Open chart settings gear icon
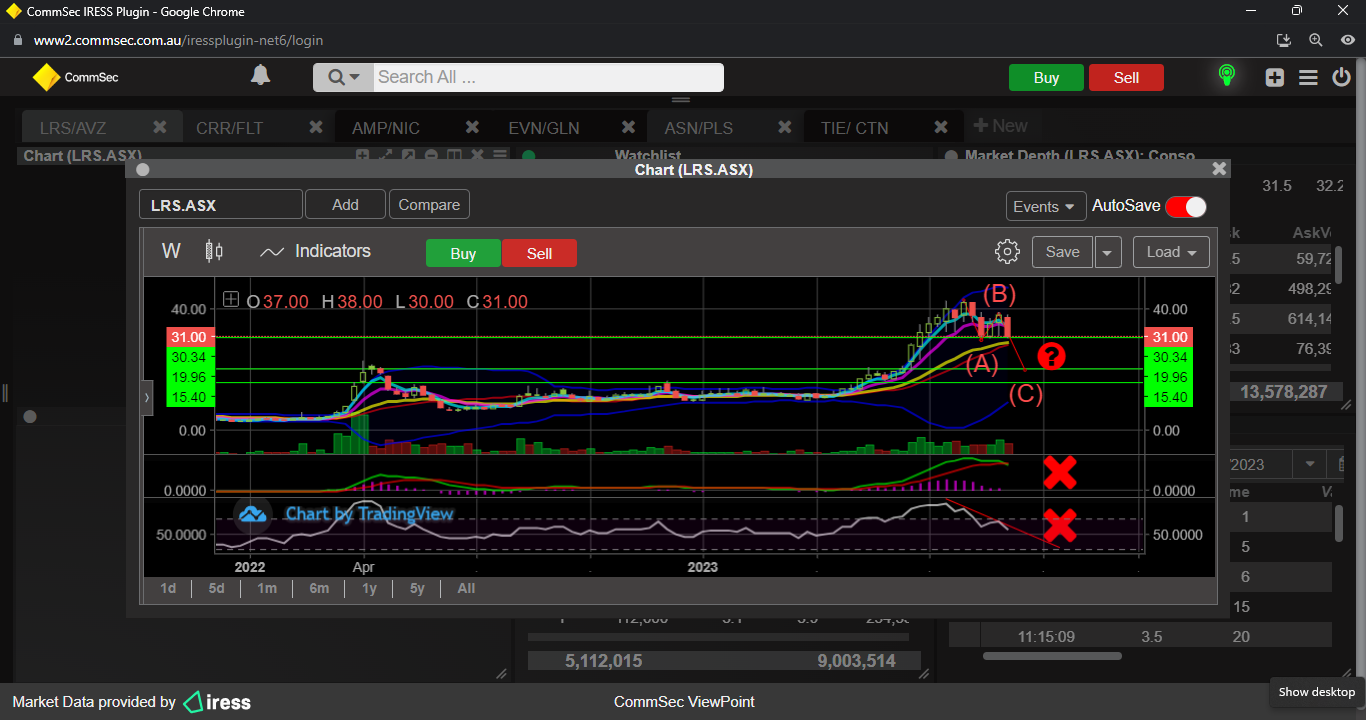This screenshot has width=1366, height=720. coord(1008,252)
